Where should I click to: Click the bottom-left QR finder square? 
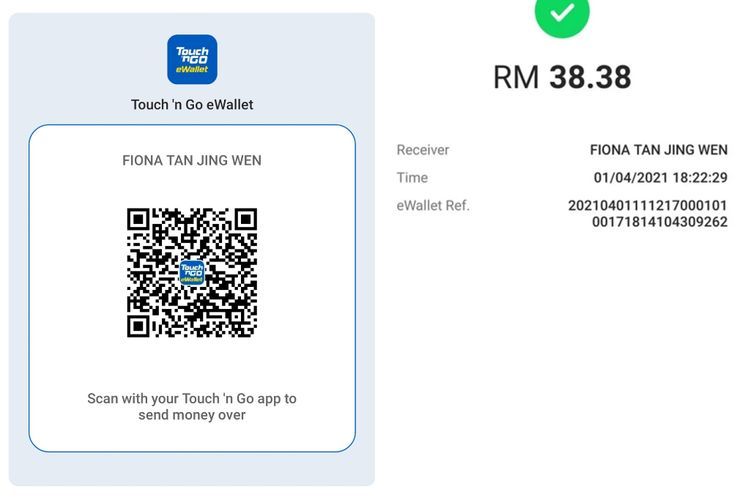[x=138, y=326]
